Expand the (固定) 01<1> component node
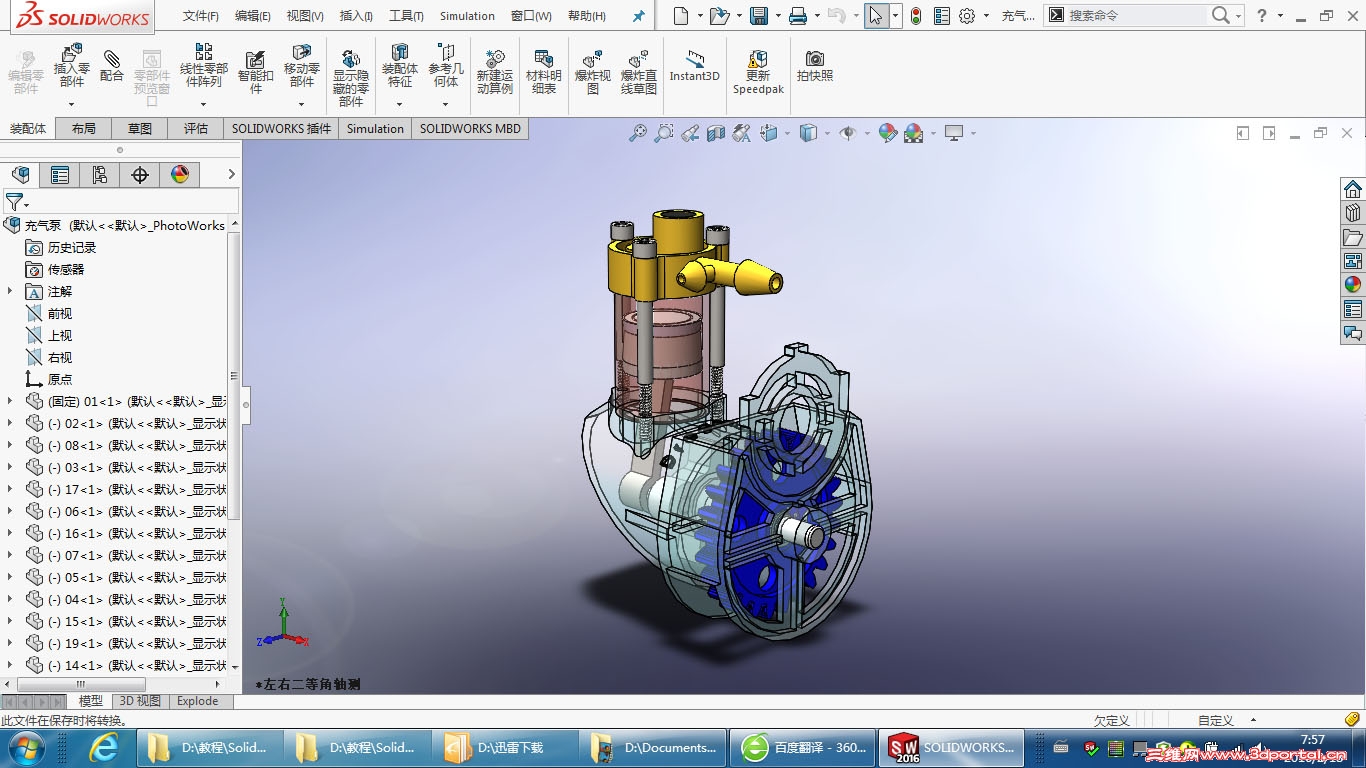The width and height of the screenshot is (1366, 768). (10, 401)
